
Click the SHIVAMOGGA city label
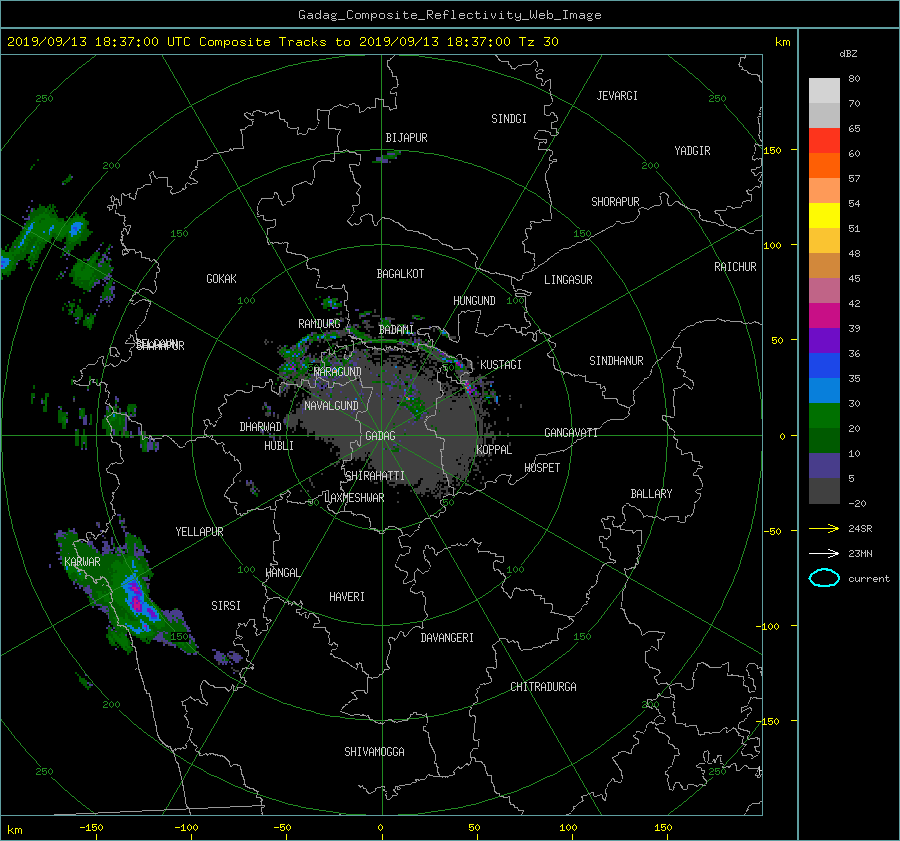point(374,752)
